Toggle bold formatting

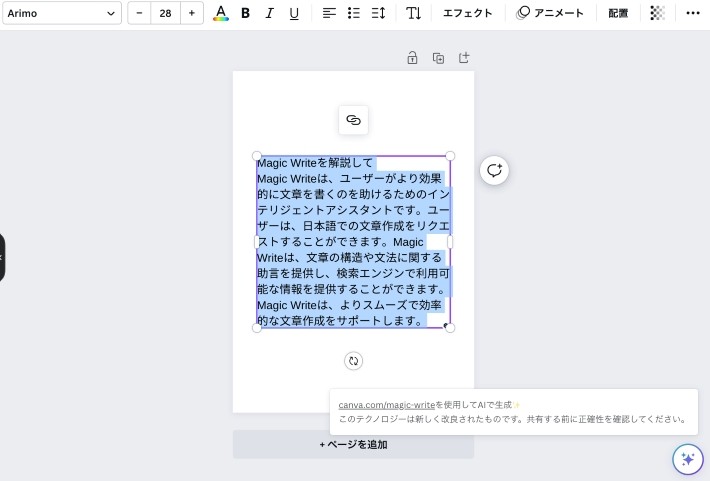[x=245, y=13]
